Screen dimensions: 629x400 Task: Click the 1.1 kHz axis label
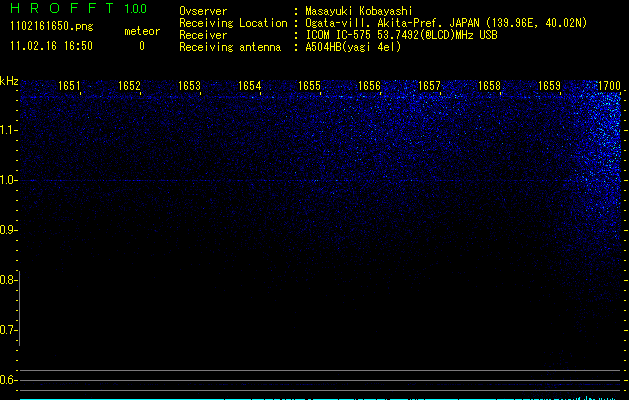pyautogui.click(x=8, y=130)
